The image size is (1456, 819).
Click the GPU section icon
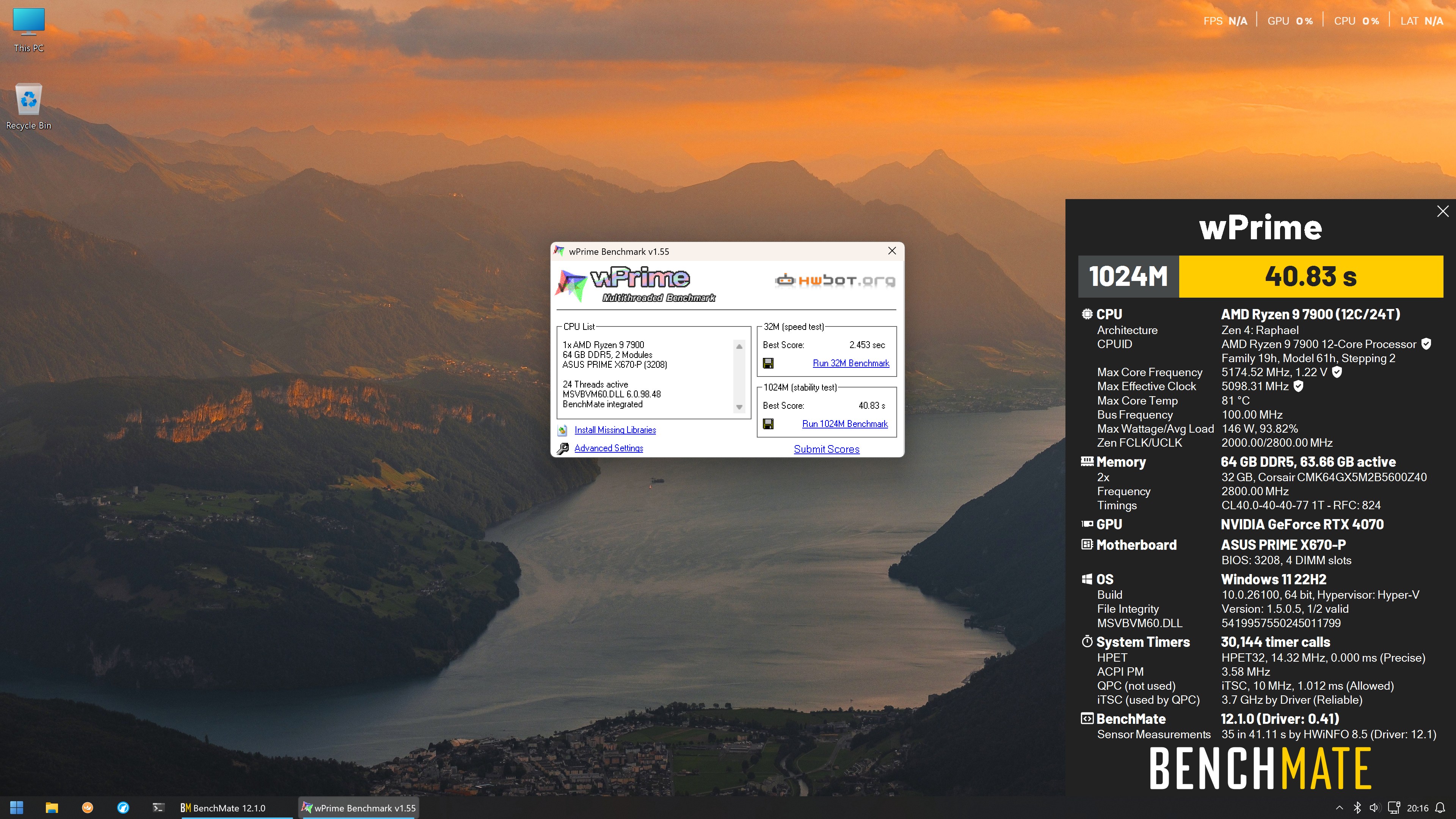[x=1087, y=524]
